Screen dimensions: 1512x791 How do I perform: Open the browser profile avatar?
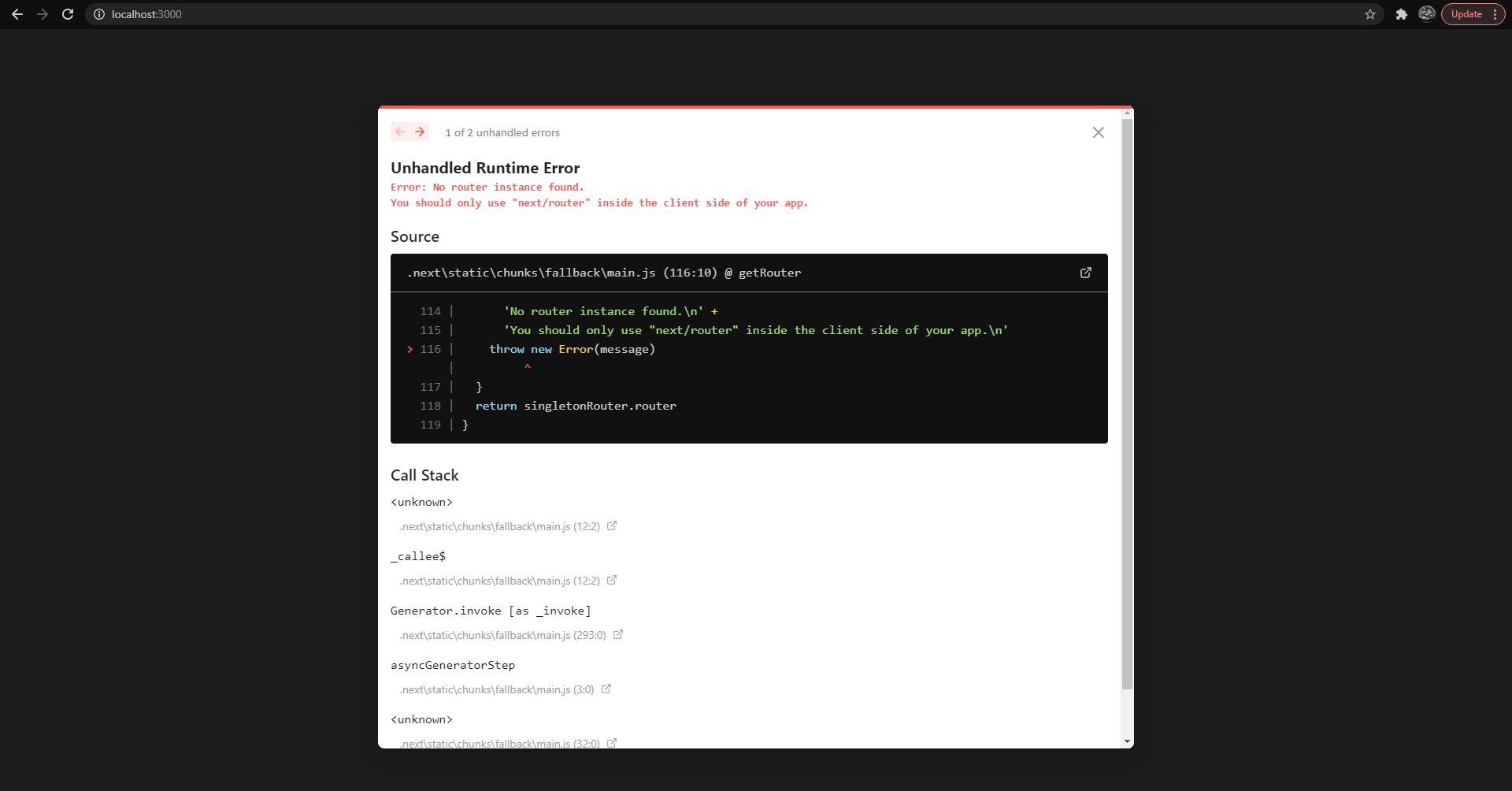[x=1426, y=14]
